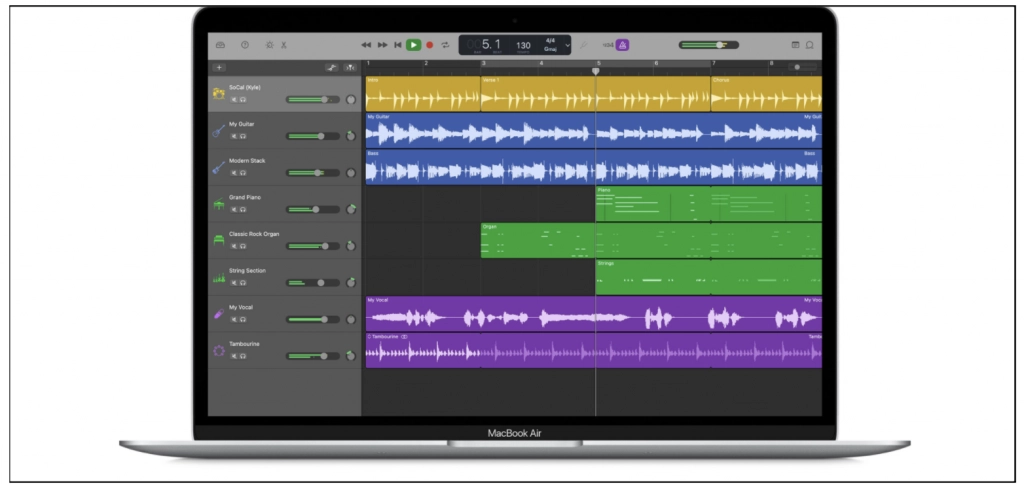Open the LCD display mode dropdown arrow
The height and width of the screenshot is (488, 1024).
[567, 45]
